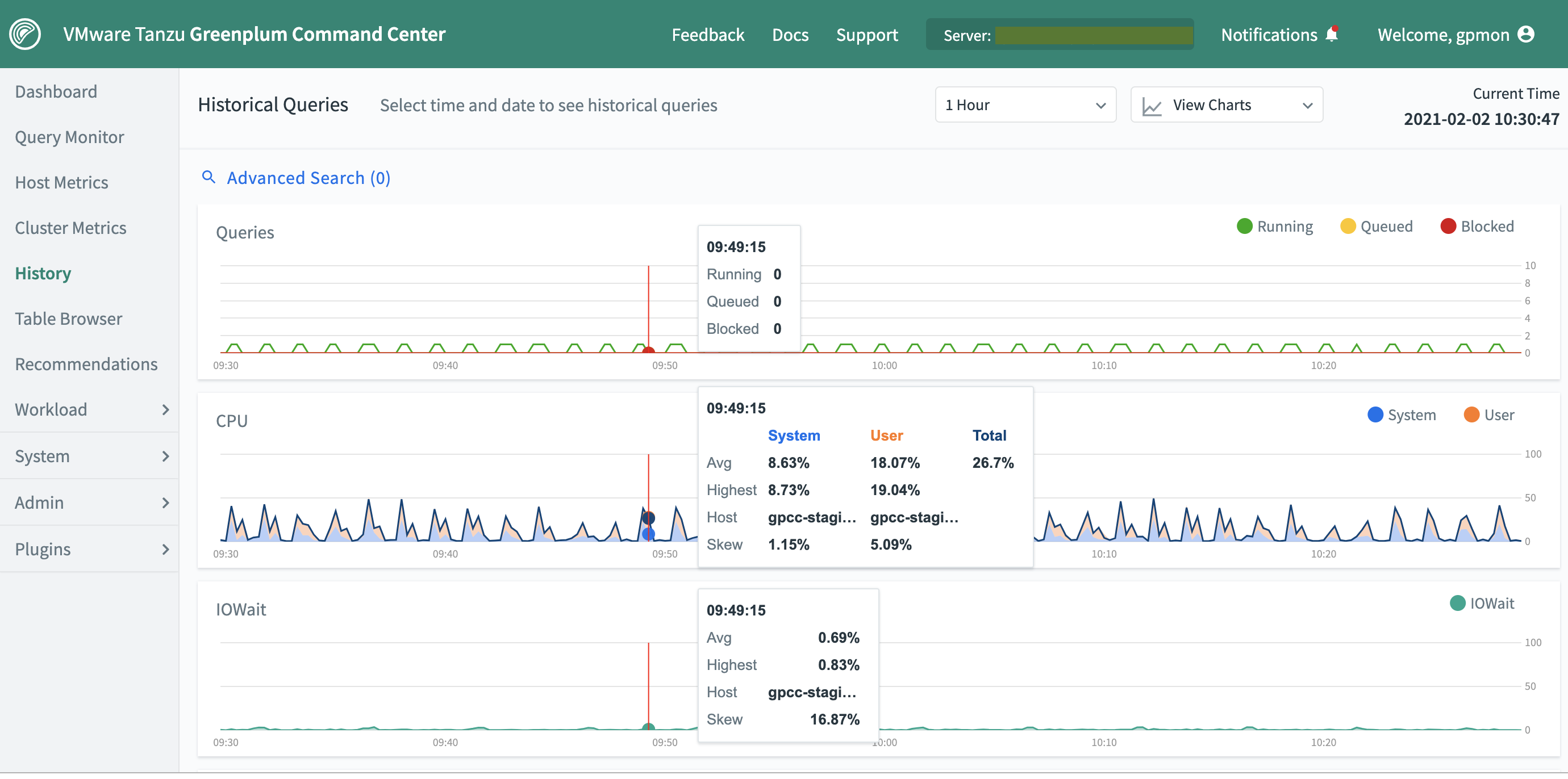Go to Dashboard in sidebar

click(x=56, y=92)
